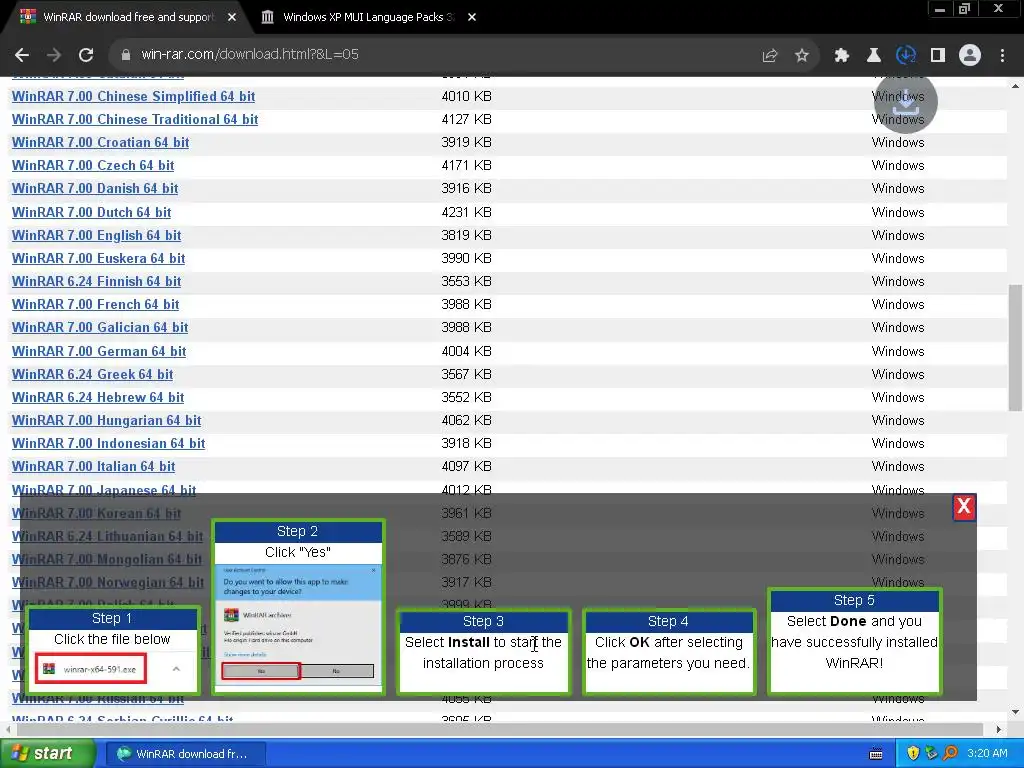Open the winrar-x64-591.exe downloaded file

click(91, 669)
